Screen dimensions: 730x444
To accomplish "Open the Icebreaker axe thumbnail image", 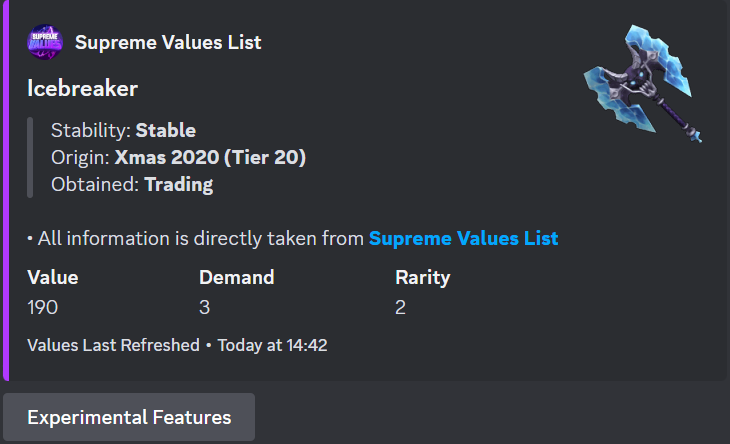I will click(643, 84).
